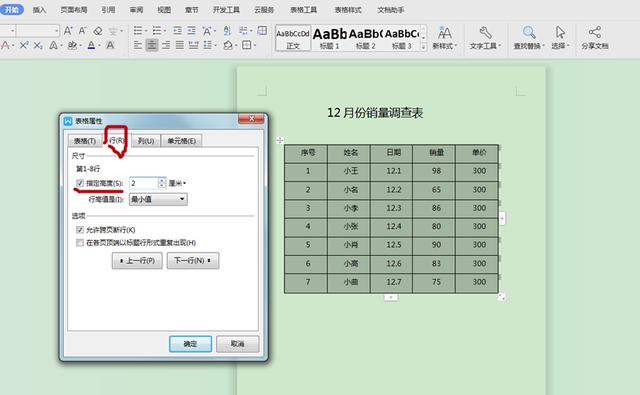Image resolution: width=640 pixels, height=395 pixels.
Task: Click the 下一行(N) next row button
Action: (x=193, y=261)
